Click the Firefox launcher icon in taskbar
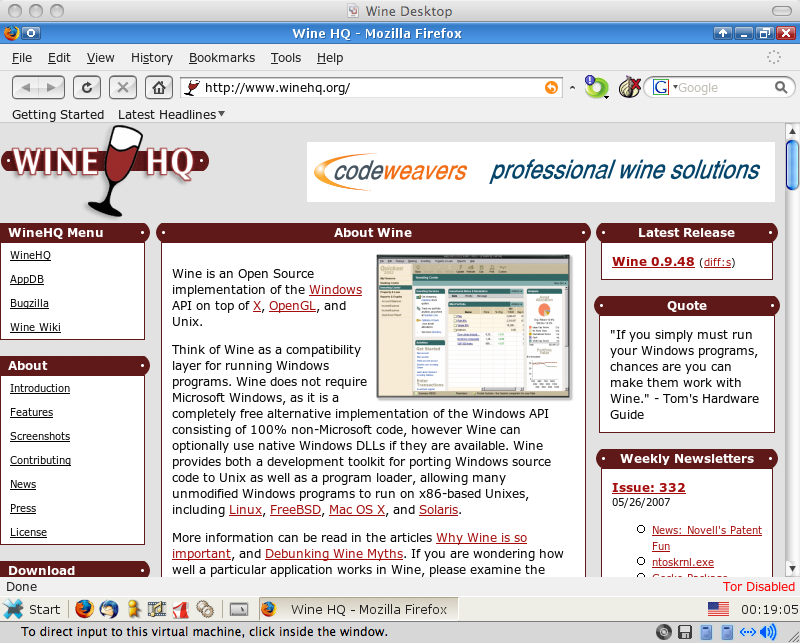The width and height of the screenshot is (800, 643). pos(84,609)
